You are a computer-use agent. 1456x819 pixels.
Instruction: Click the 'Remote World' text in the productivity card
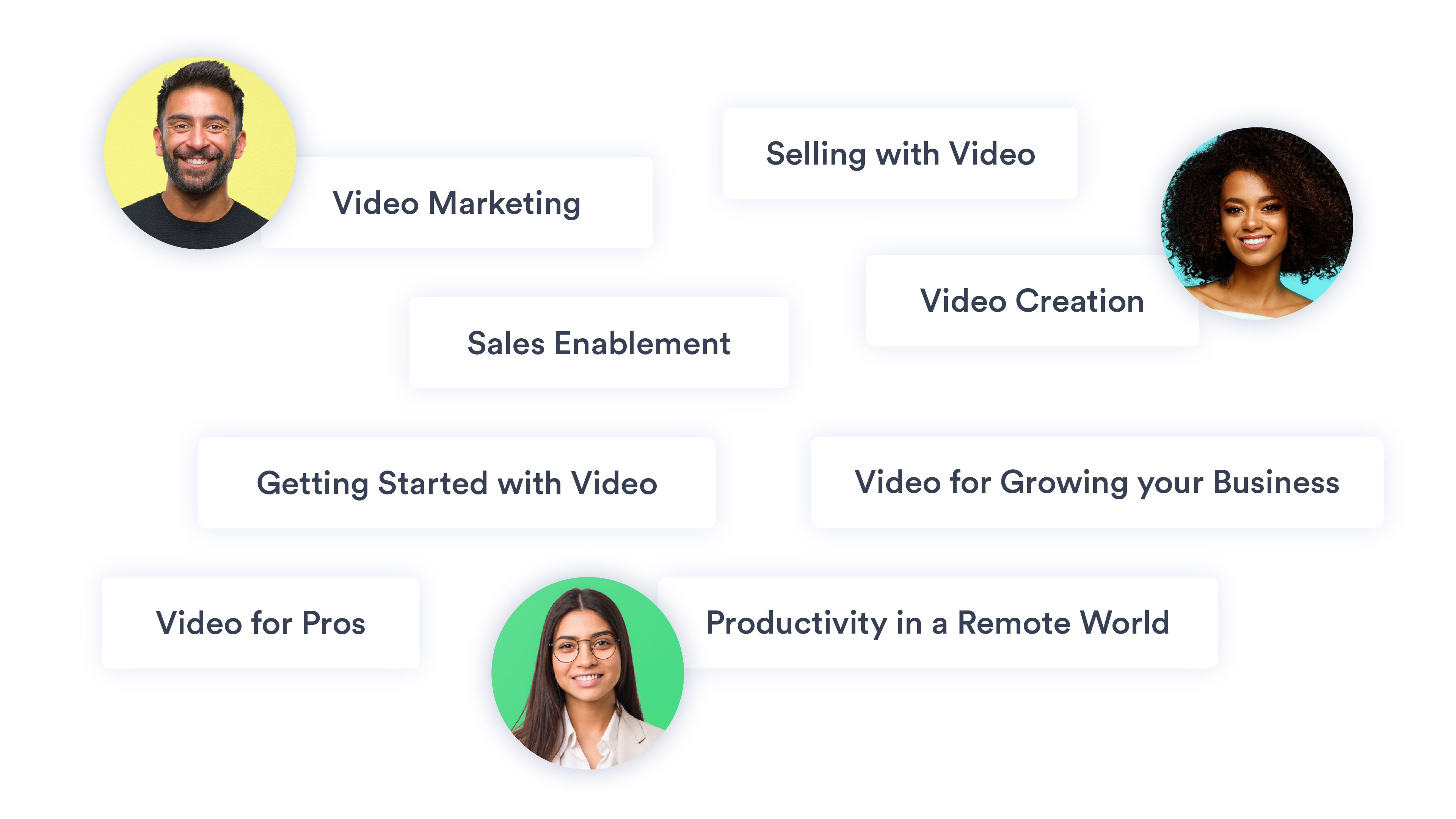1063,623
